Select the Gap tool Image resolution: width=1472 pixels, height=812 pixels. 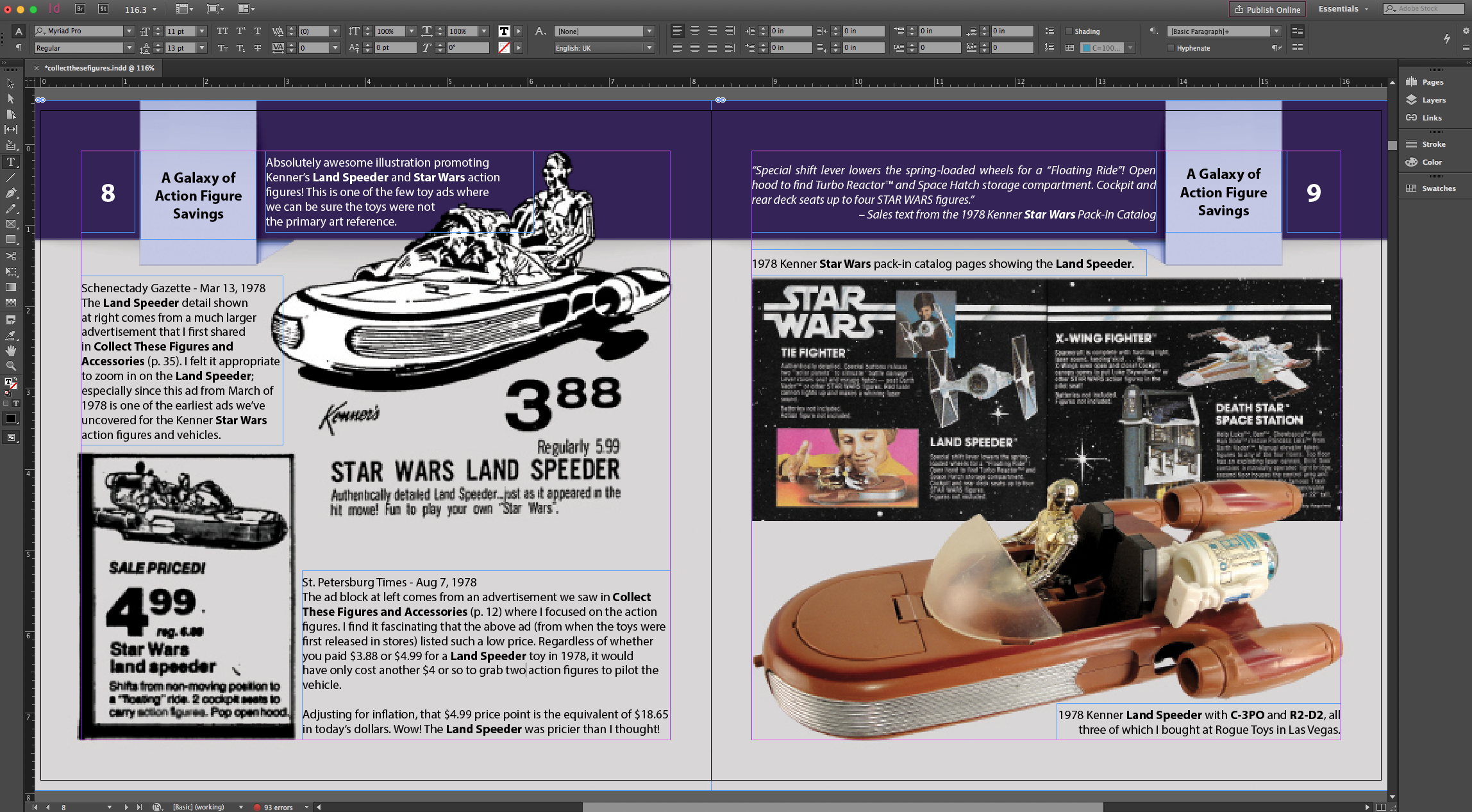11,129
